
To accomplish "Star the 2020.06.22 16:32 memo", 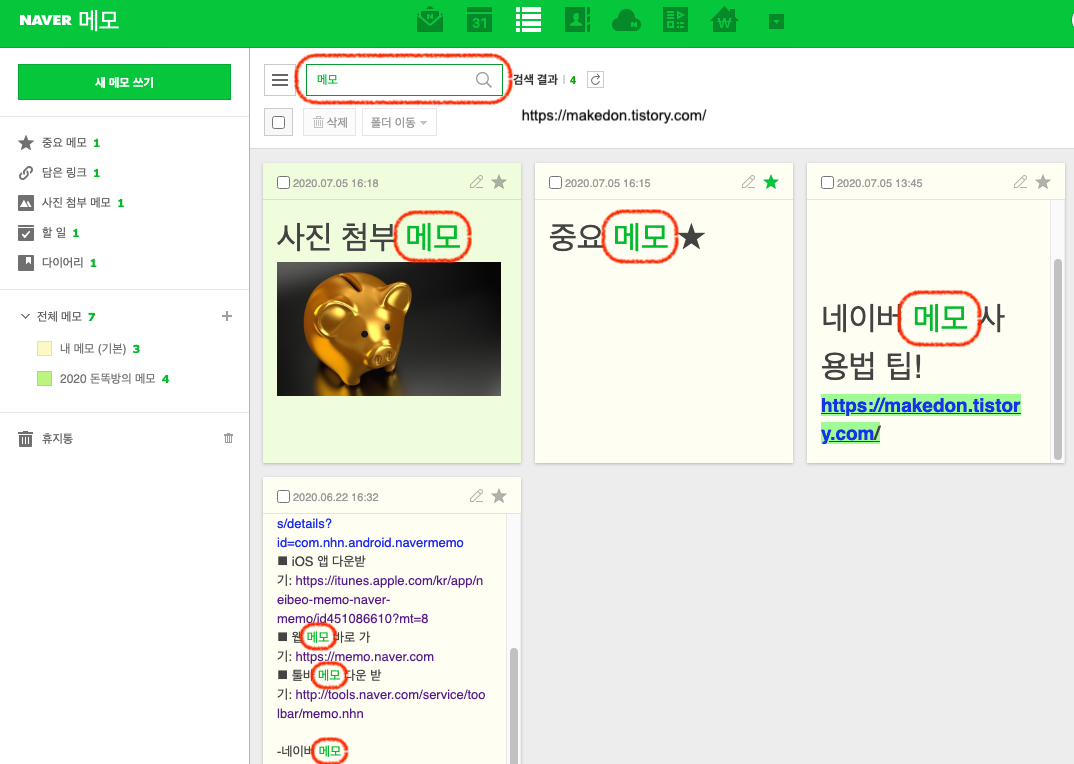I will pyautogui.click(x=499, y=495).
